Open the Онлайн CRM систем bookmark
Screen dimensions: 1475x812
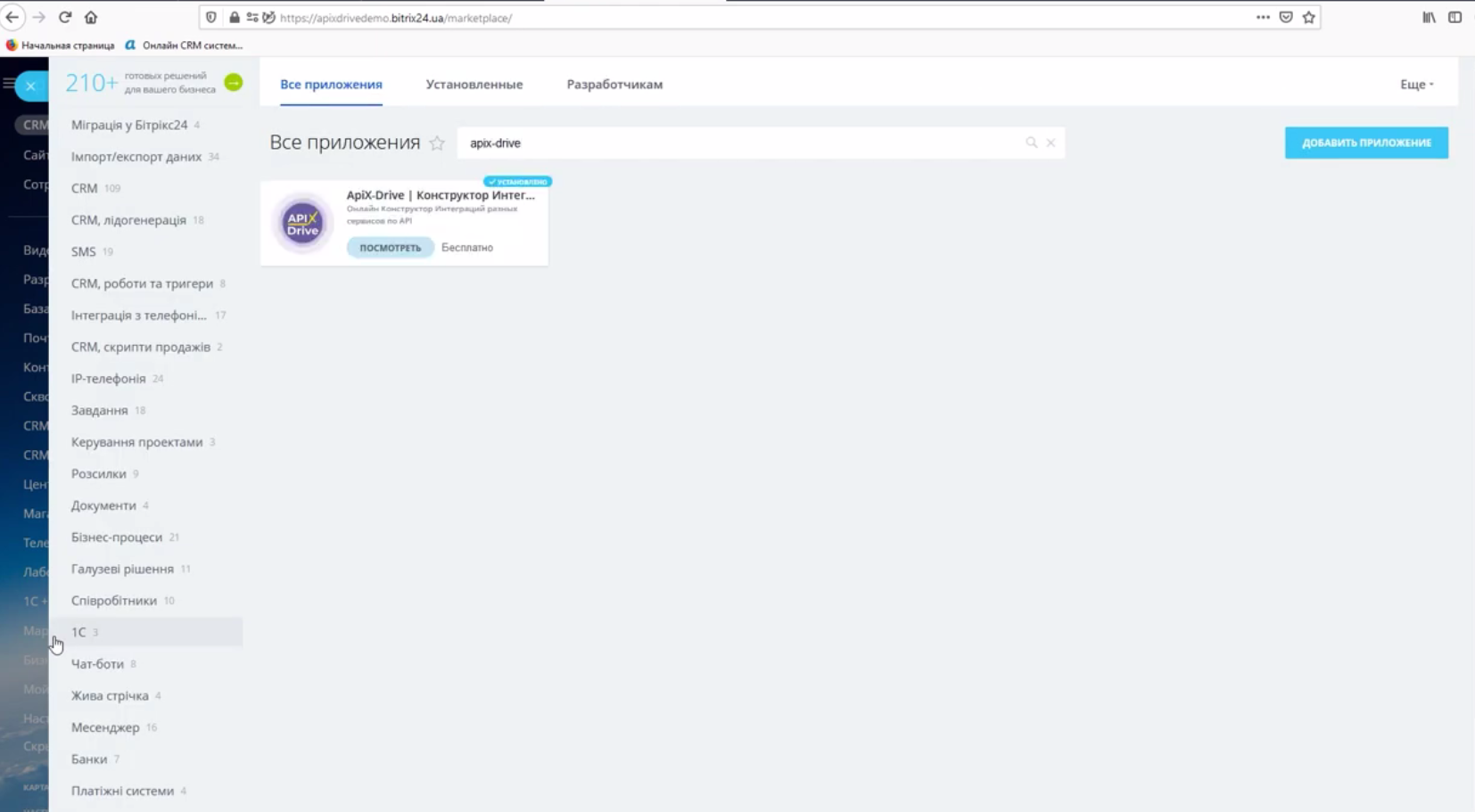point(184,45)
